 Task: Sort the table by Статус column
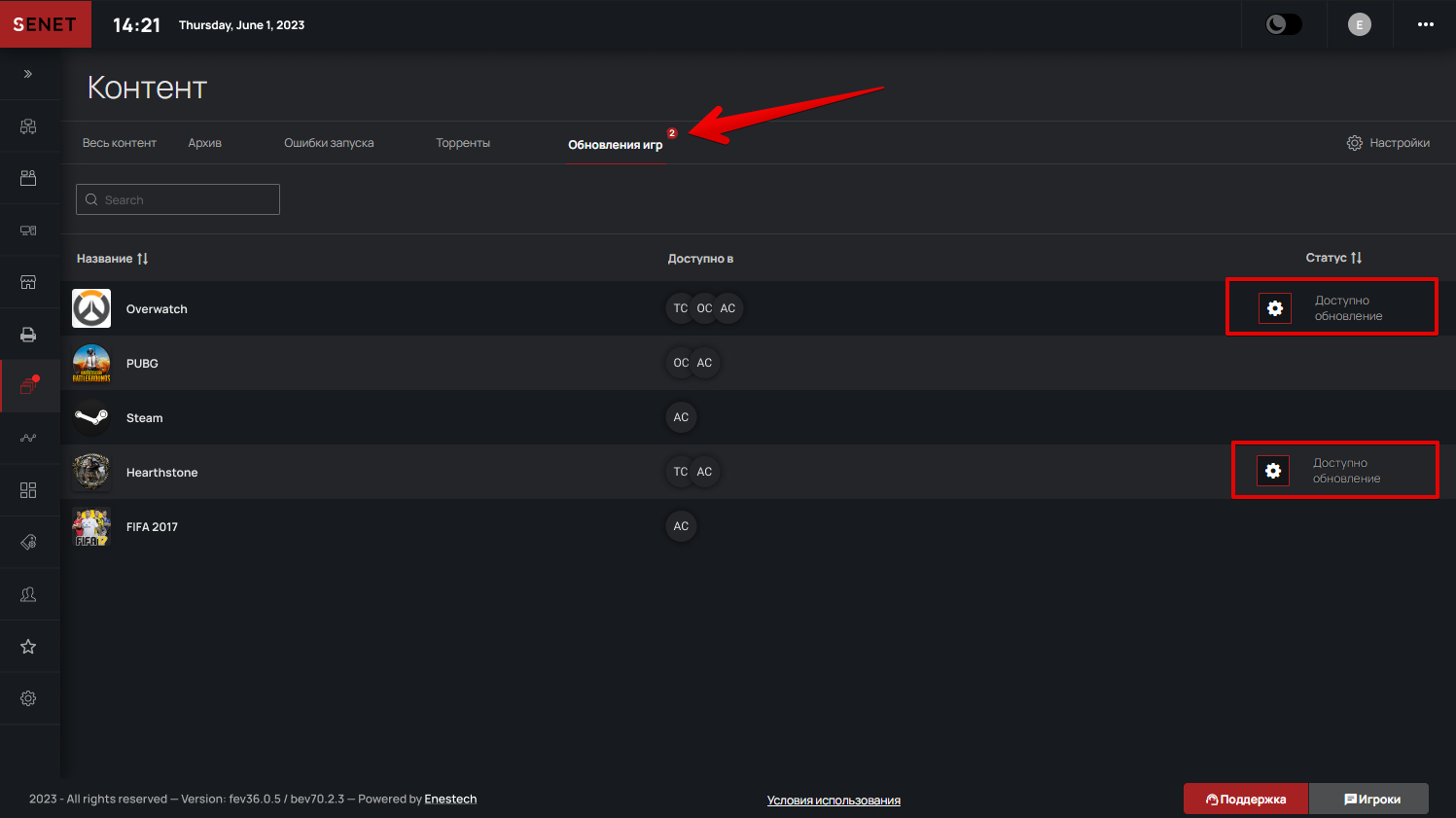click(x=1333, y=258)
